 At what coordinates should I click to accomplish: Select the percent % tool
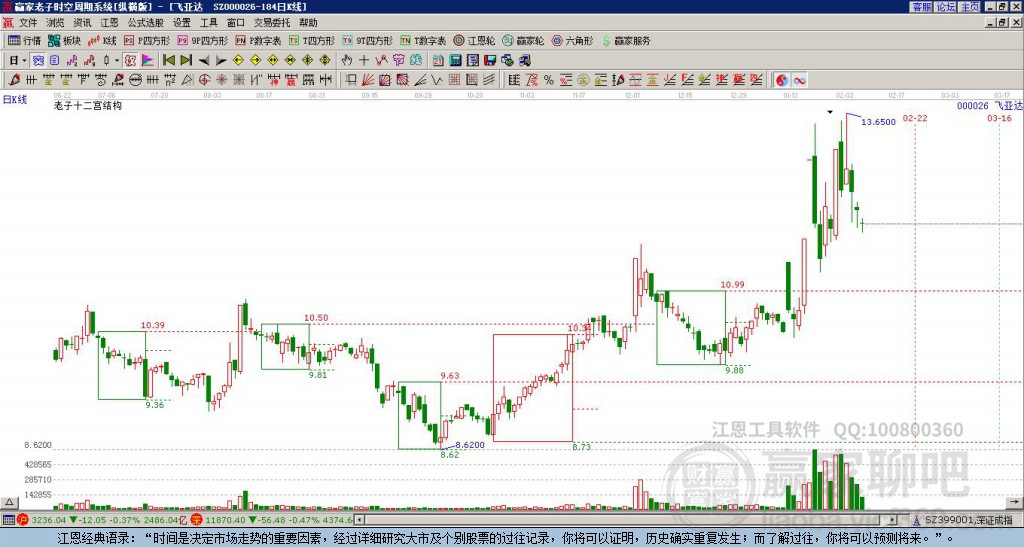click(x=549, y=80)
